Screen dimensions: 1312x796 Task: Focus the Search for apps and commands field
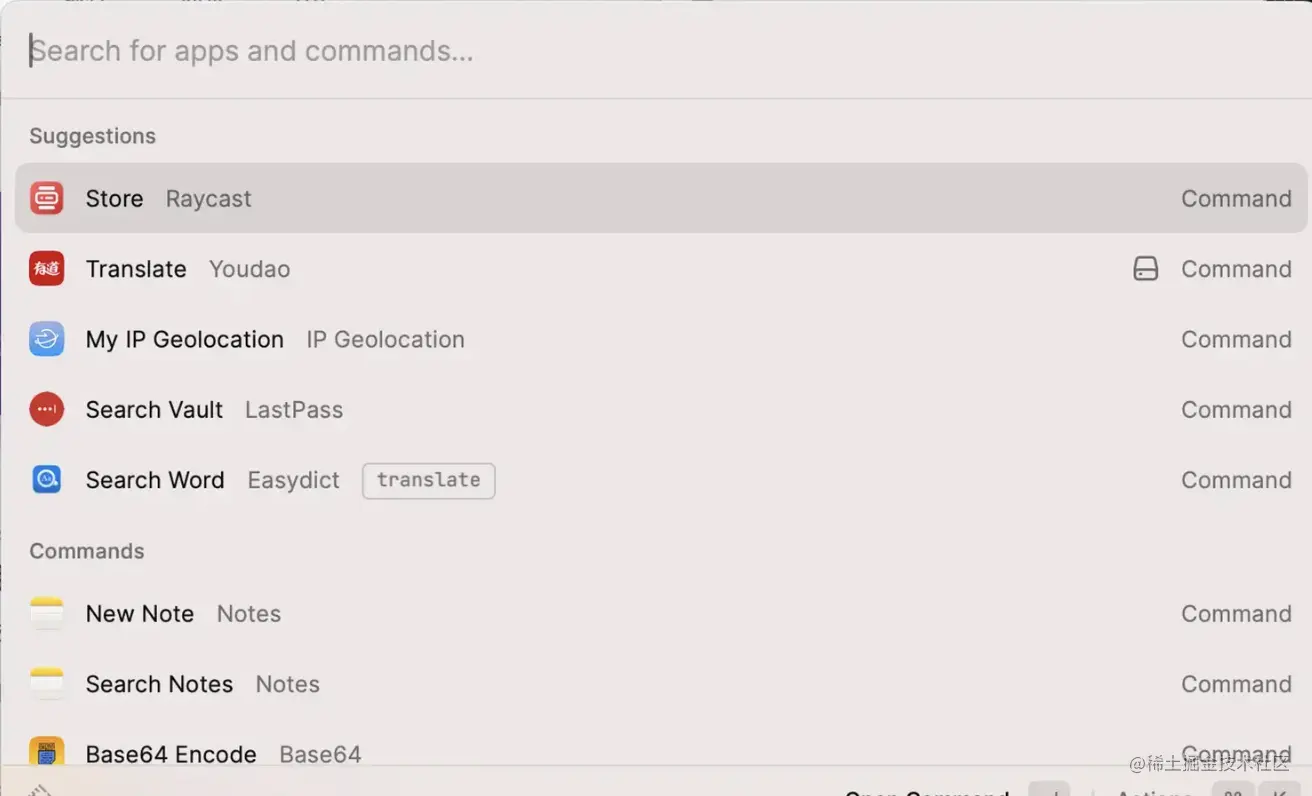click(x=656, y=51)
